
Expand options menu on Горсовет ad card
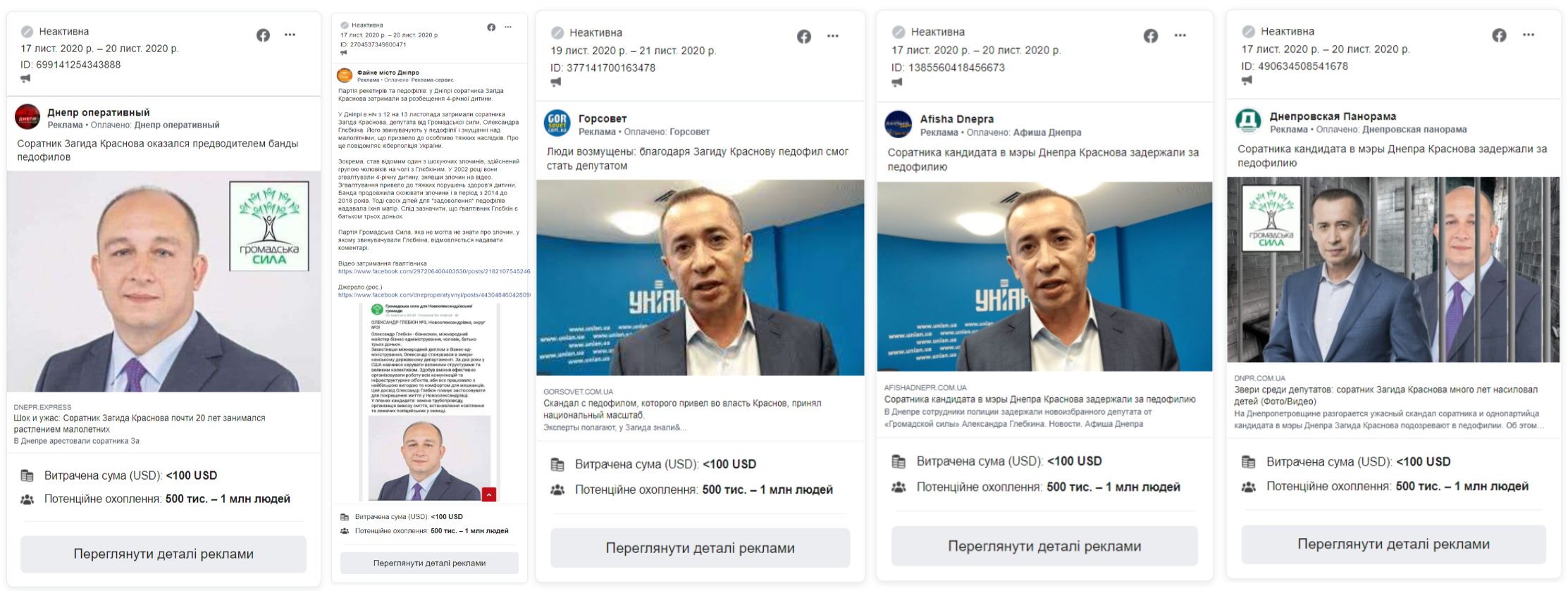pos(833,36)
